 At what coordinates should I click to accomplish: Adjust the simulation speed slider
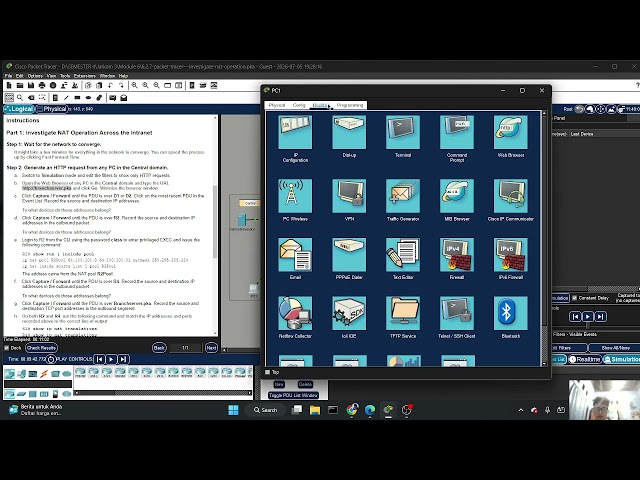(587, 326)
